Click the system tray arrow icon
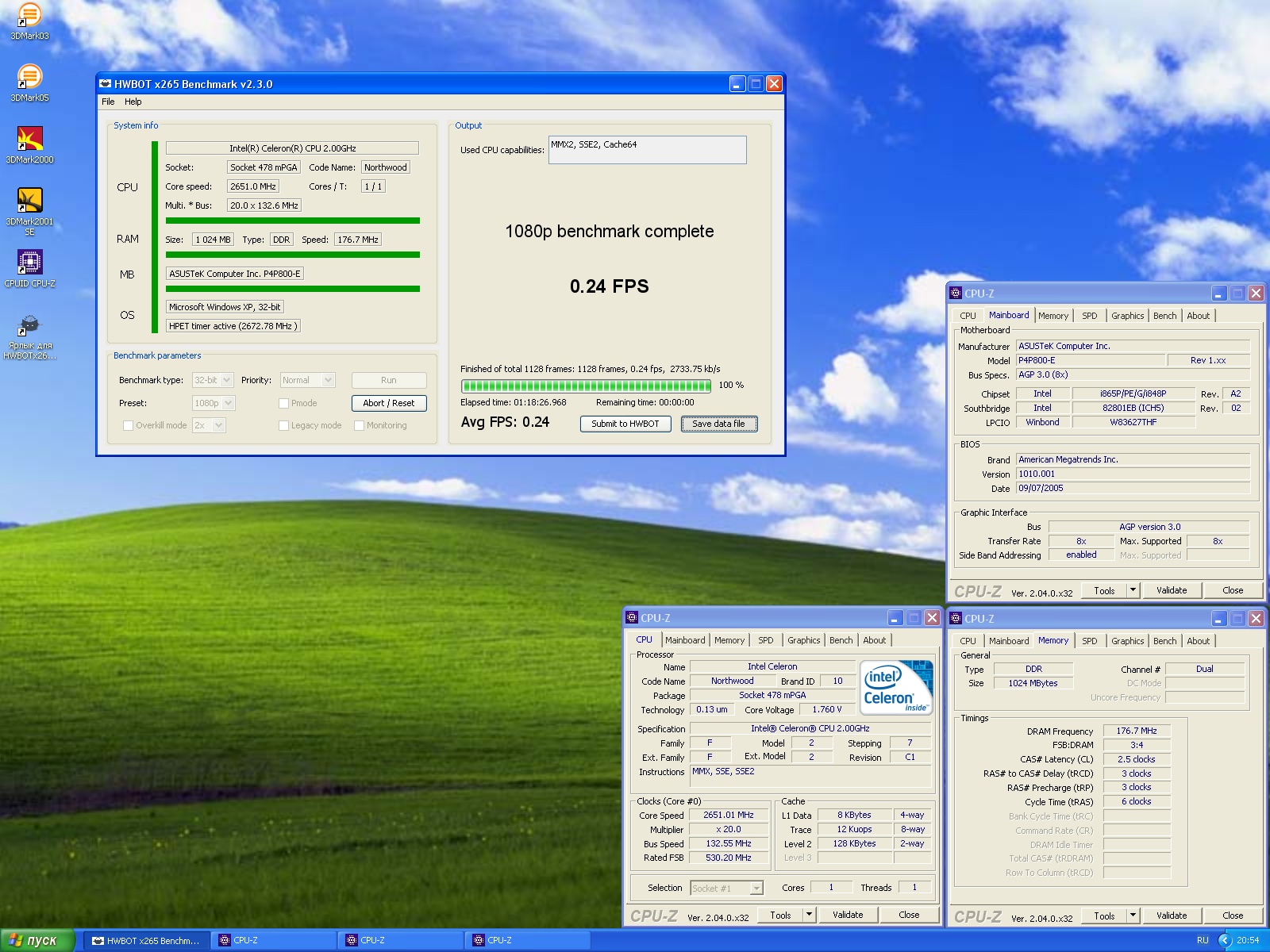1270x952 pixels. (1226, 940)
